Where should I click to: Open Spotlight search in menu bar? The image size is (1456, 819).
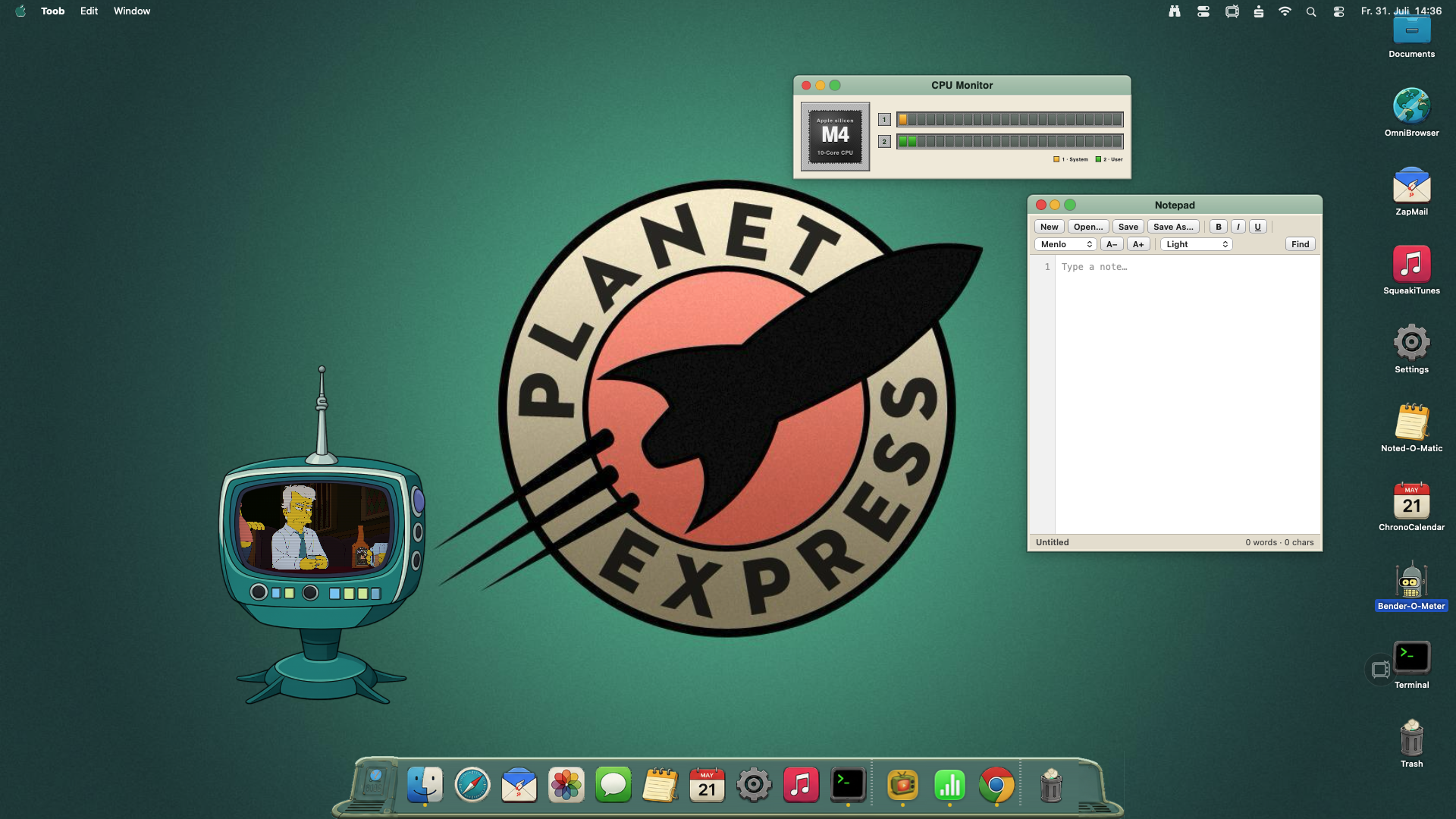1311,12
